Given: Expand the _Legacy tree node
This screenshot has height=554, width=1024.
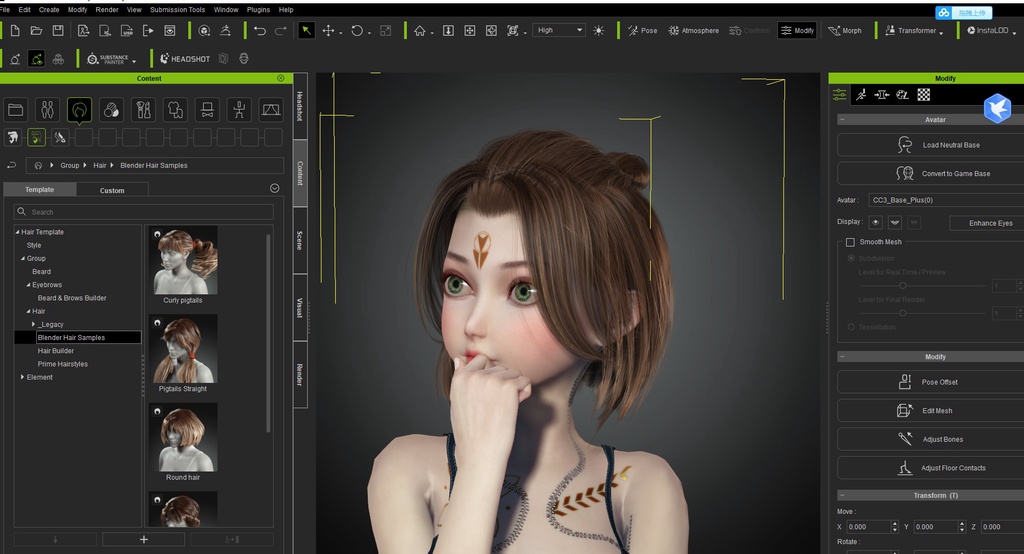Looking at the screenshot, I should coord(33,325).
